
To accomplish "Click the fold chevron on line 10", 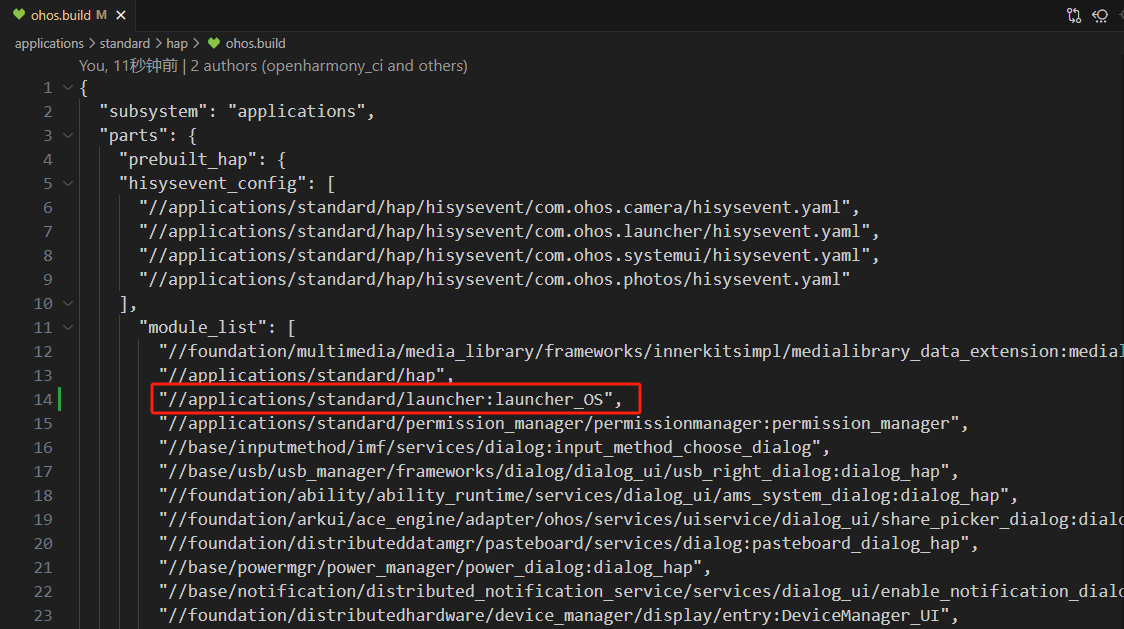I will [68, 303].
